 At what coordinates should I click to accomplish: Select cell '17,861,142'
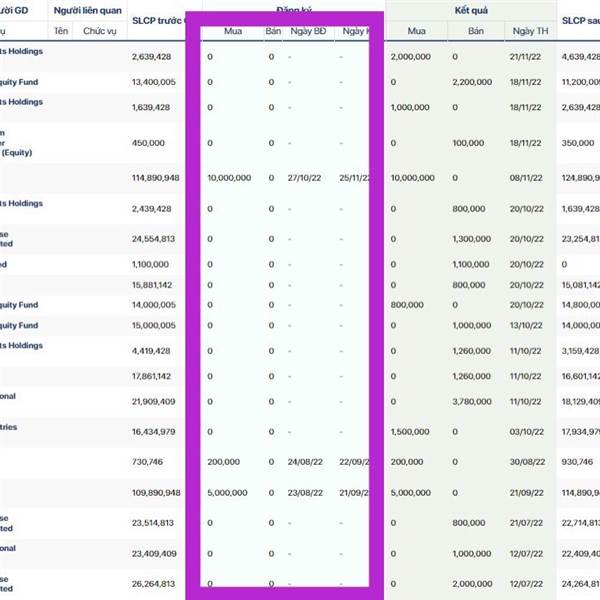152,377
